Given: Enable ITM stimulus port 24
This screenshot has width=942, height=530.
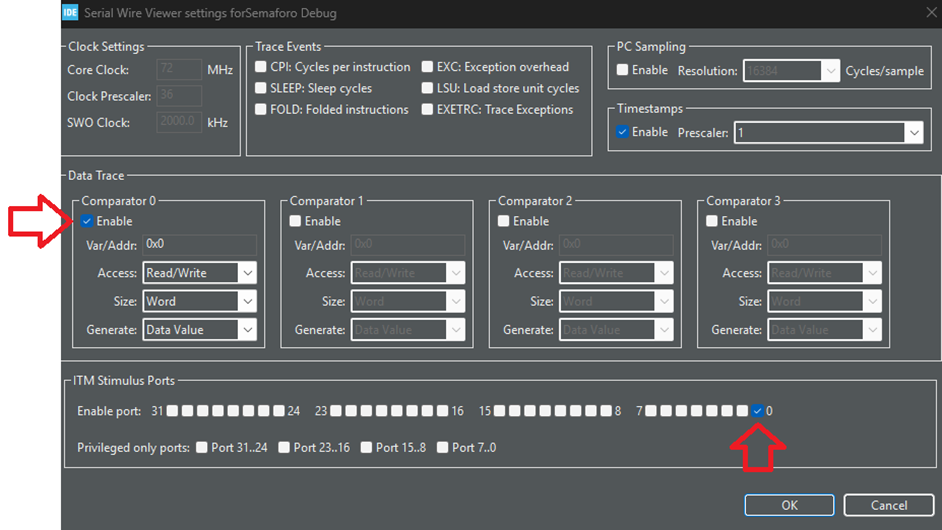Looking at the screenshot, I should 279,411.
